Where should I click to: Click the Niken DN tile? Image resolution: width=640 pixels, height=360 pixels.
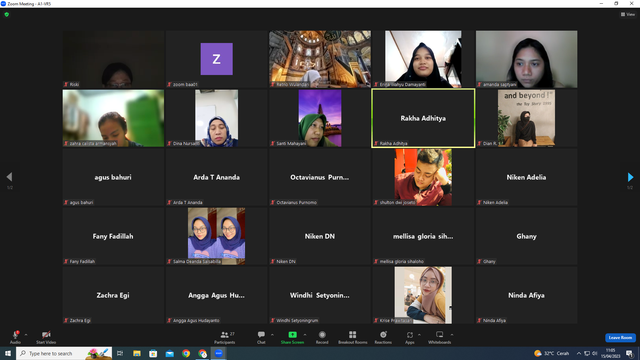click(x=320, y=236)
